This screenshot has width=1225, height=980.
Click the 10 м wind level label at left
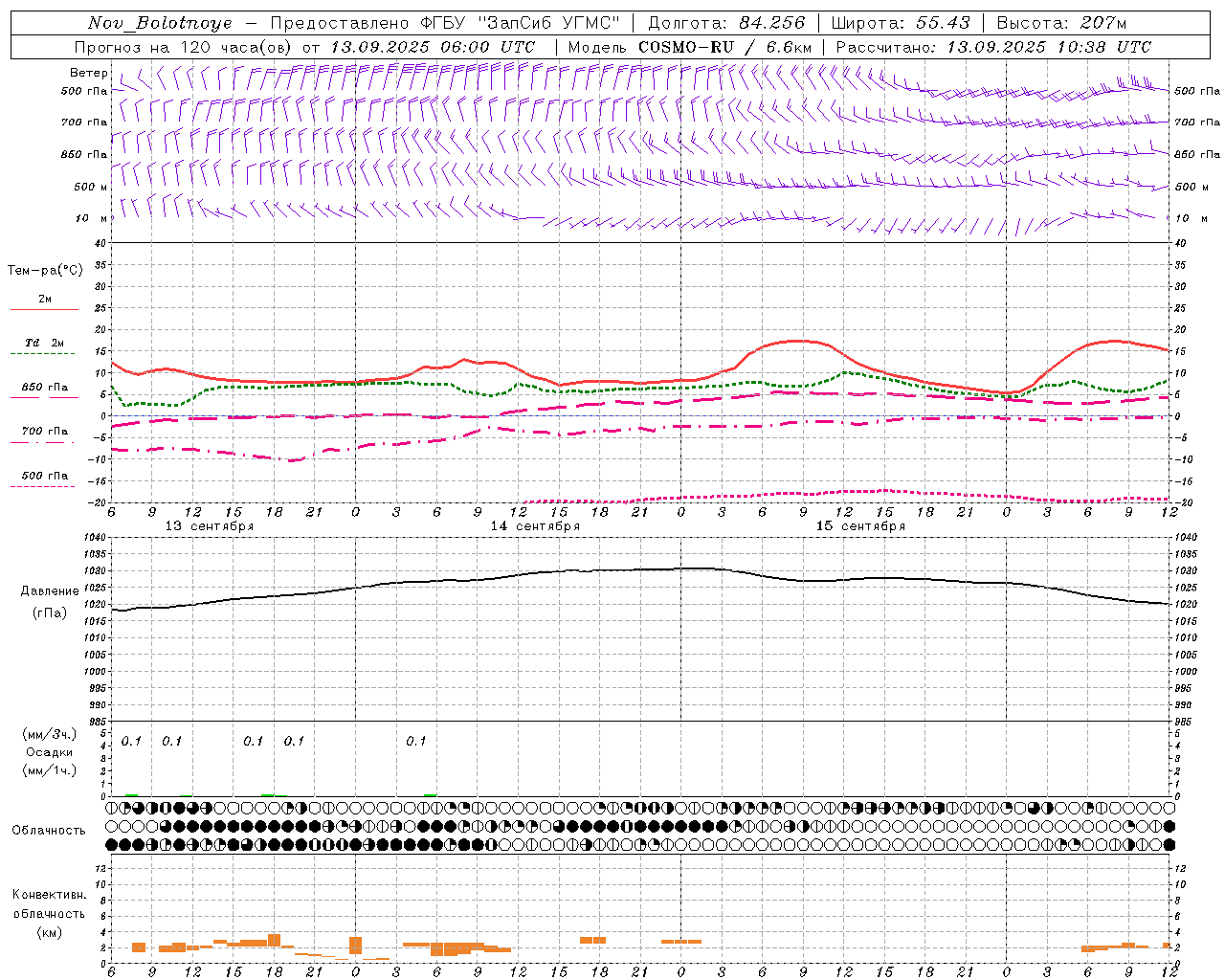pos(91,218)
